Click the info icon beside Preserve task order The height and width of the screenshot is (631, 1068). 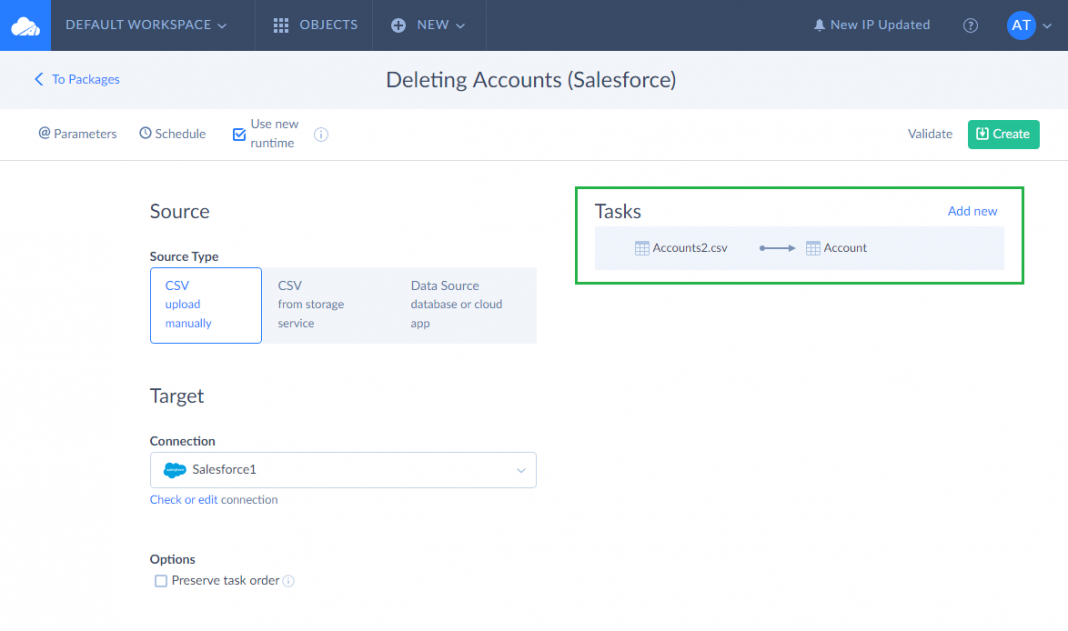tap(288, 581)
